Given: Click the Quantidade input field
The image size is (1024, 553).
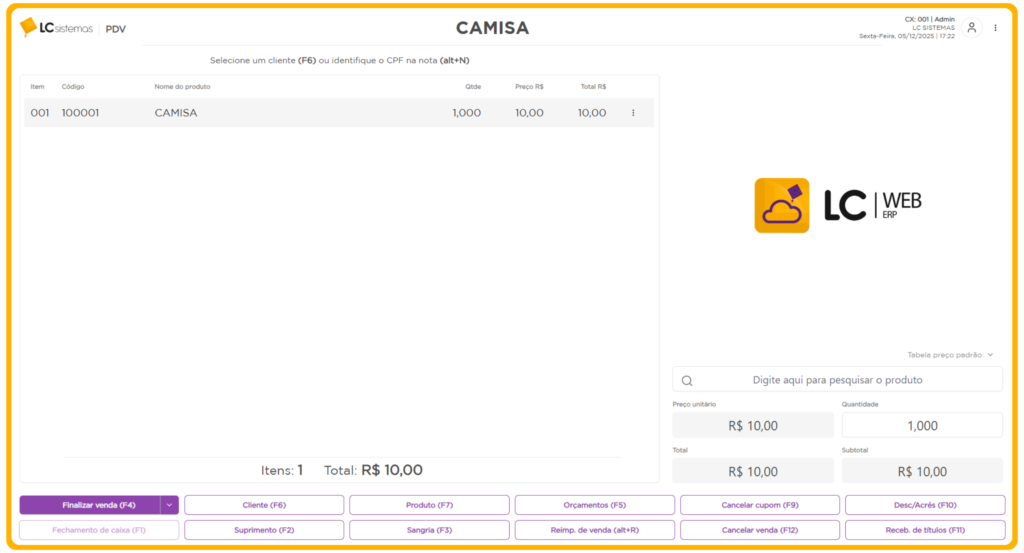Looking at the screenshot, I should [x=922, y=426].
